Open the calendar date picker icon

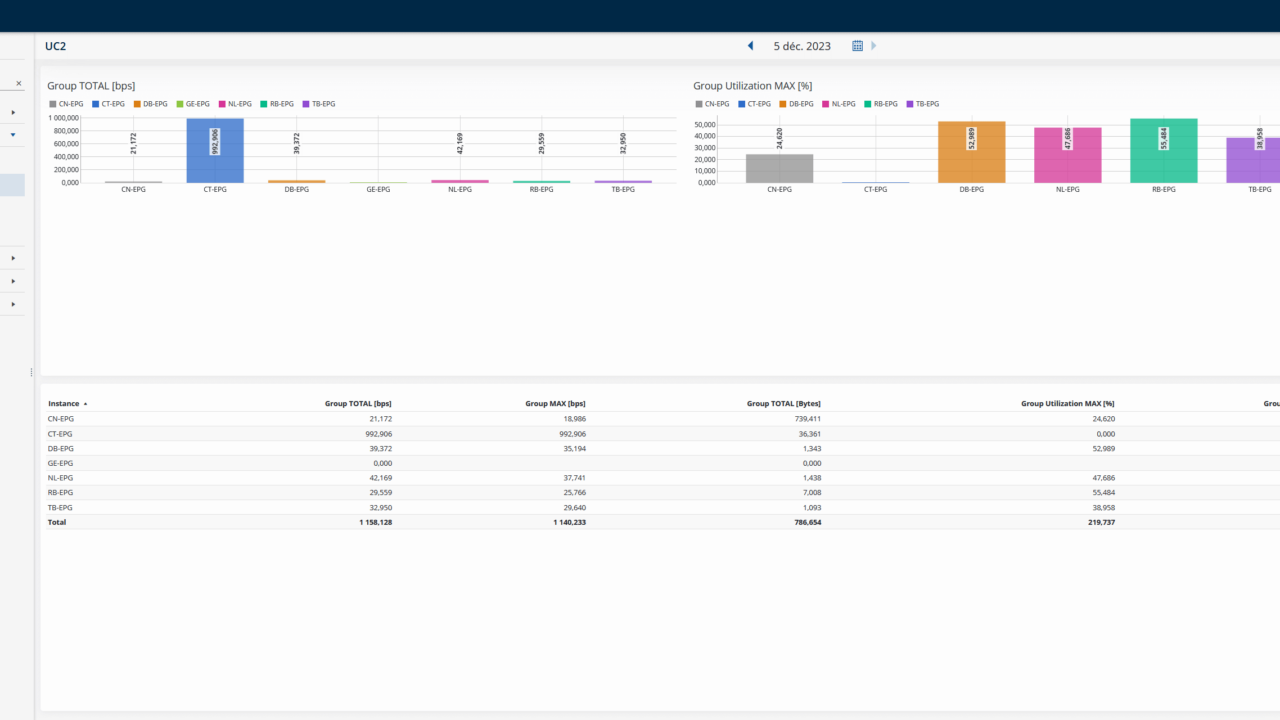857,46
